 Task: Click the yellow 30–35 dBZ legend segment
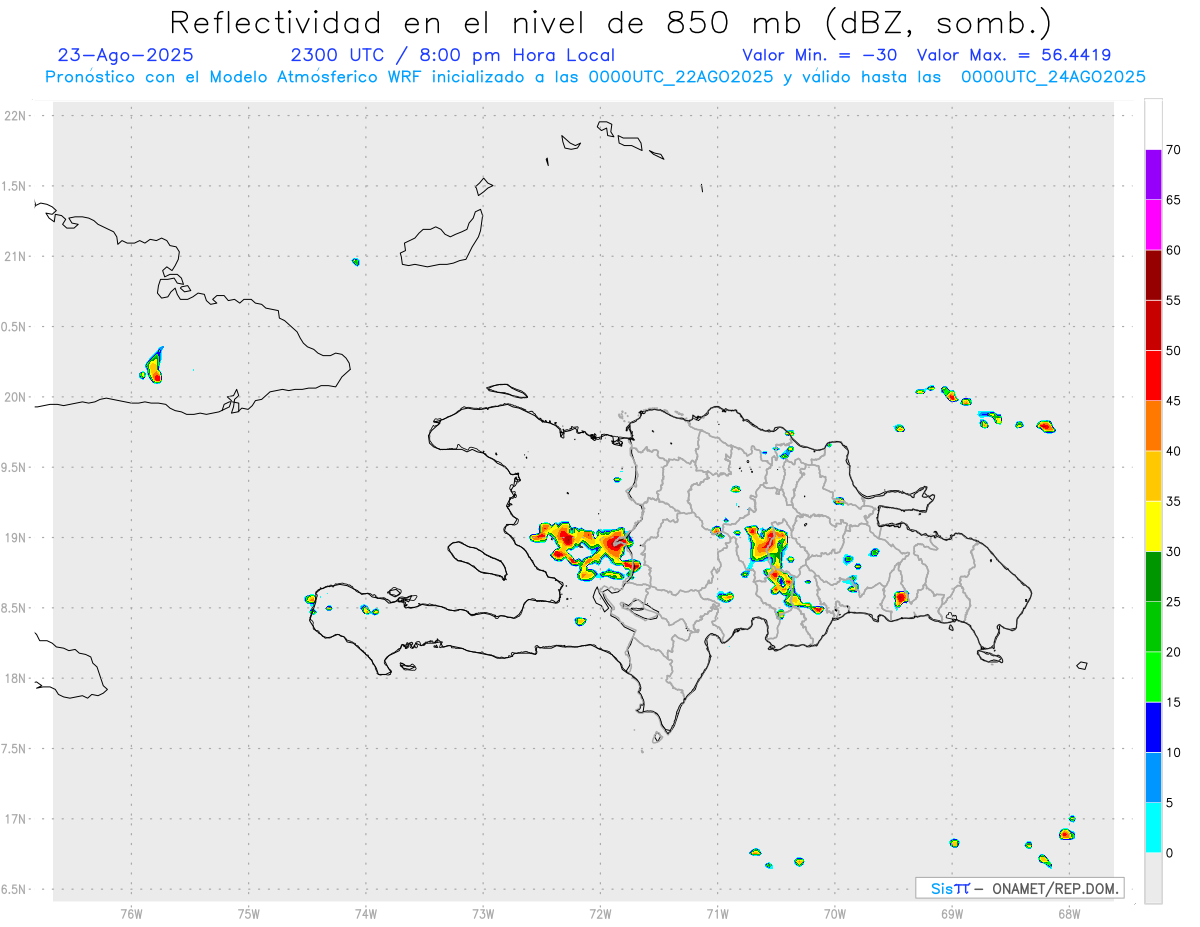tap(1153, 526)
